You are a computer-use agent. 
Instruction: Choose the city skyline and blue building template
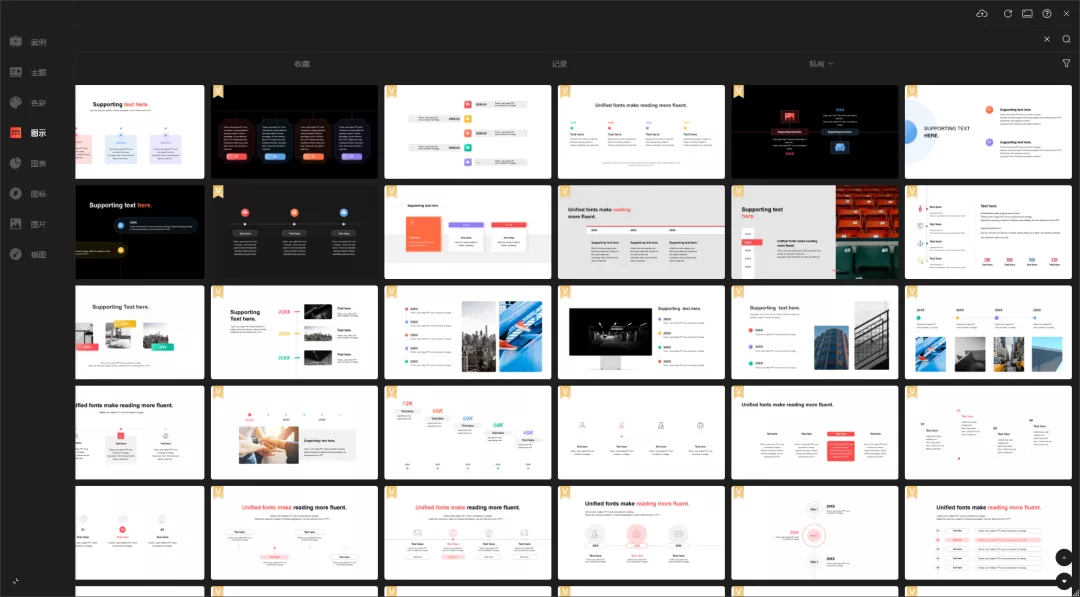coord(468,332)
